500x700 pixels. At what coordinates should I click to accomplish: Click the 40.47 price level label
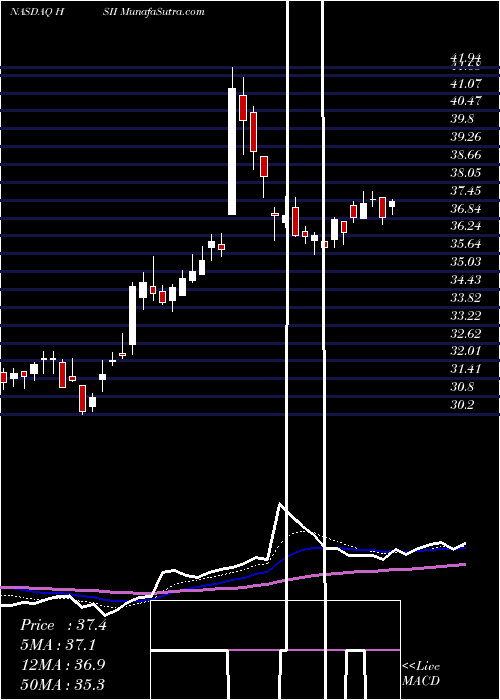pyautogui.click(x=466, y=101)
